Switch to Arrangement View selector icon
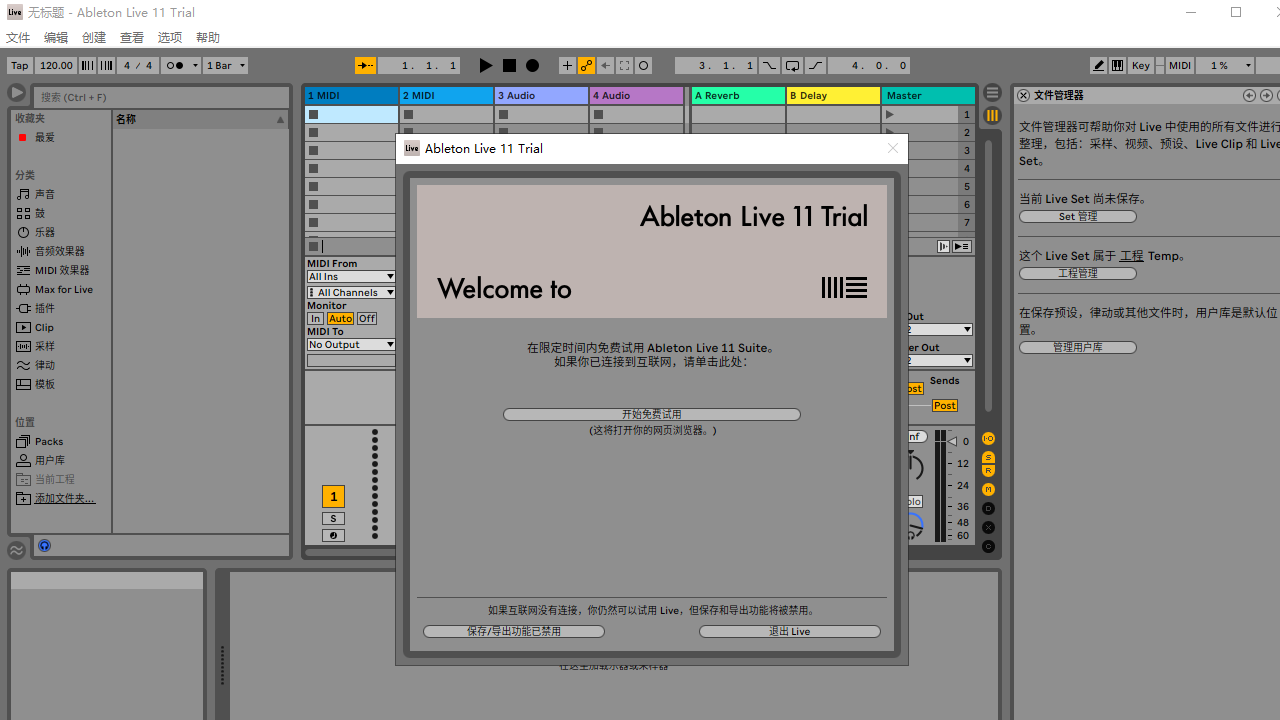 (x=992, y=92)
